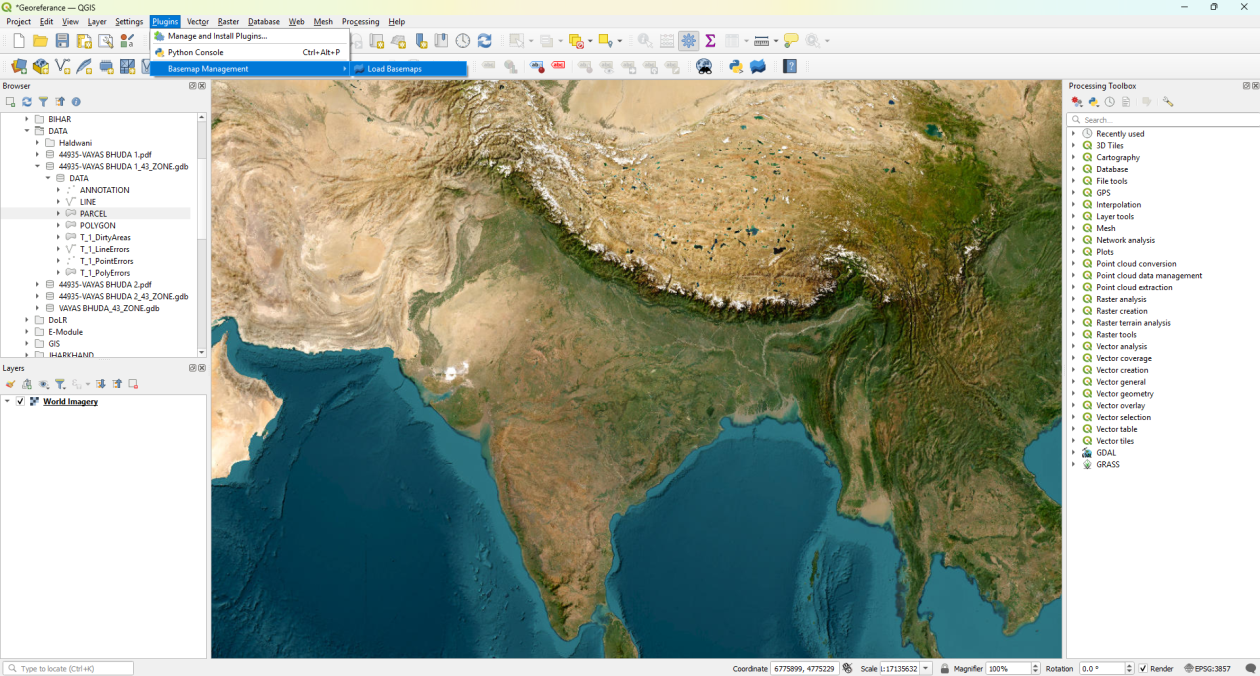This screenshot has width=1260, height=676.
Task: Refresh the Browser panel
Action: tap(27, 101)
